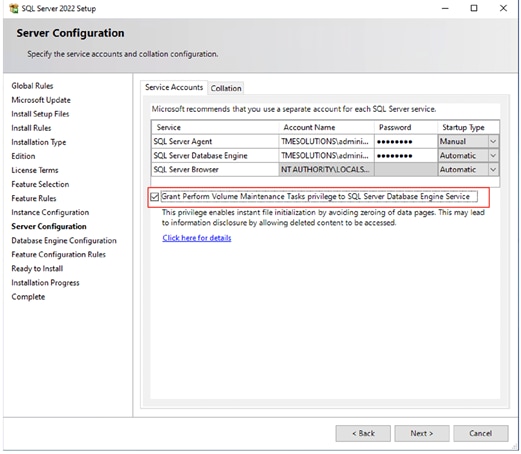521x454 pixels.
Task: Maximize the SQL Server 2022 Setup window
Action: point(474,8)
